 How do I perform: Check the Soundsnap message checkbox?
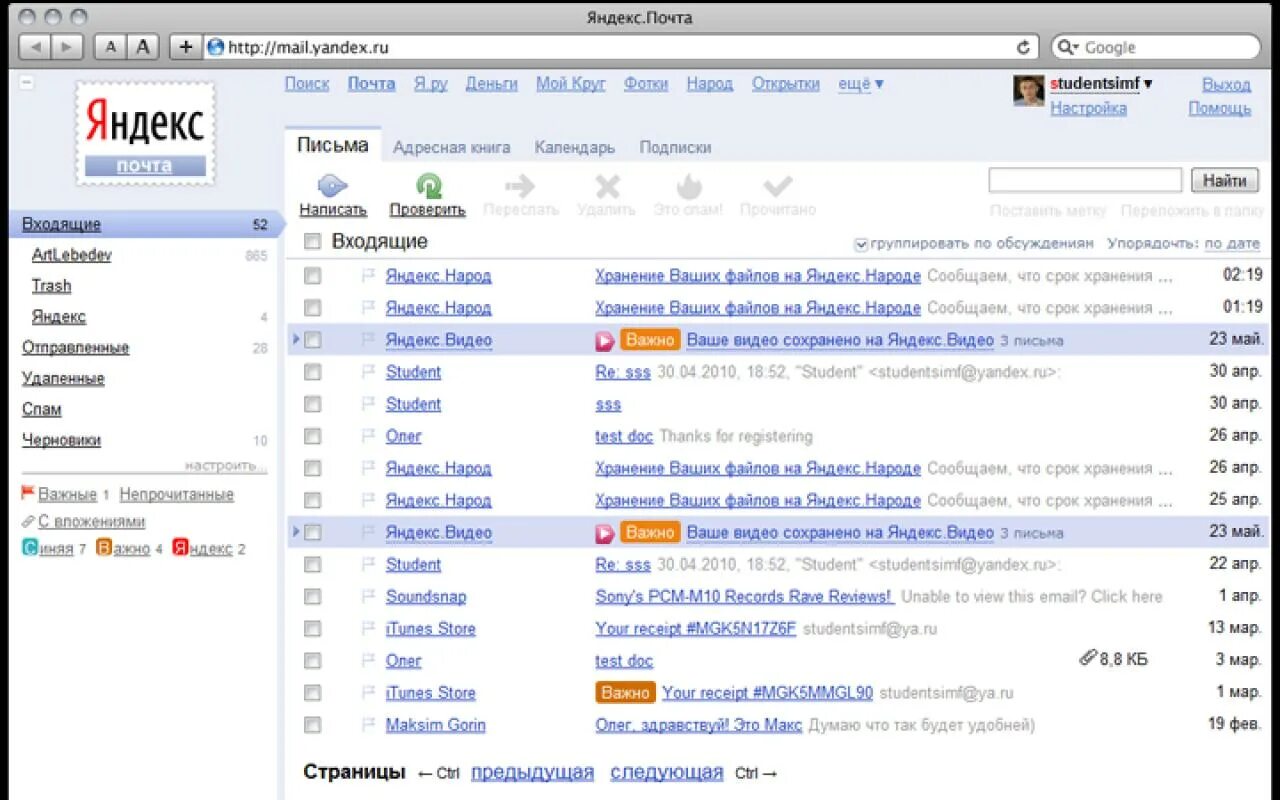click(x=312, y=596)
